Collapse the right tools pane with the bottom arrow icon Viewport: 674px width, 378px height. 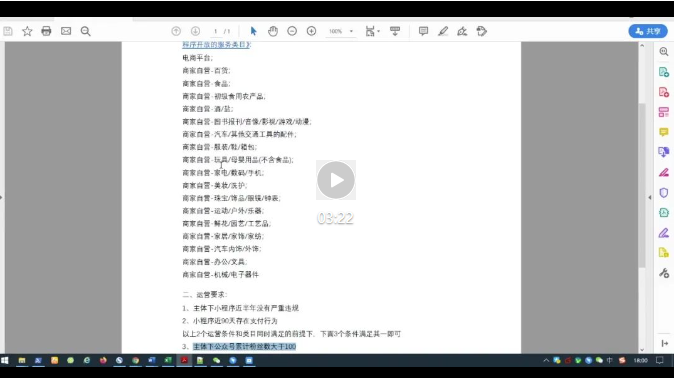tap(665, 343)
